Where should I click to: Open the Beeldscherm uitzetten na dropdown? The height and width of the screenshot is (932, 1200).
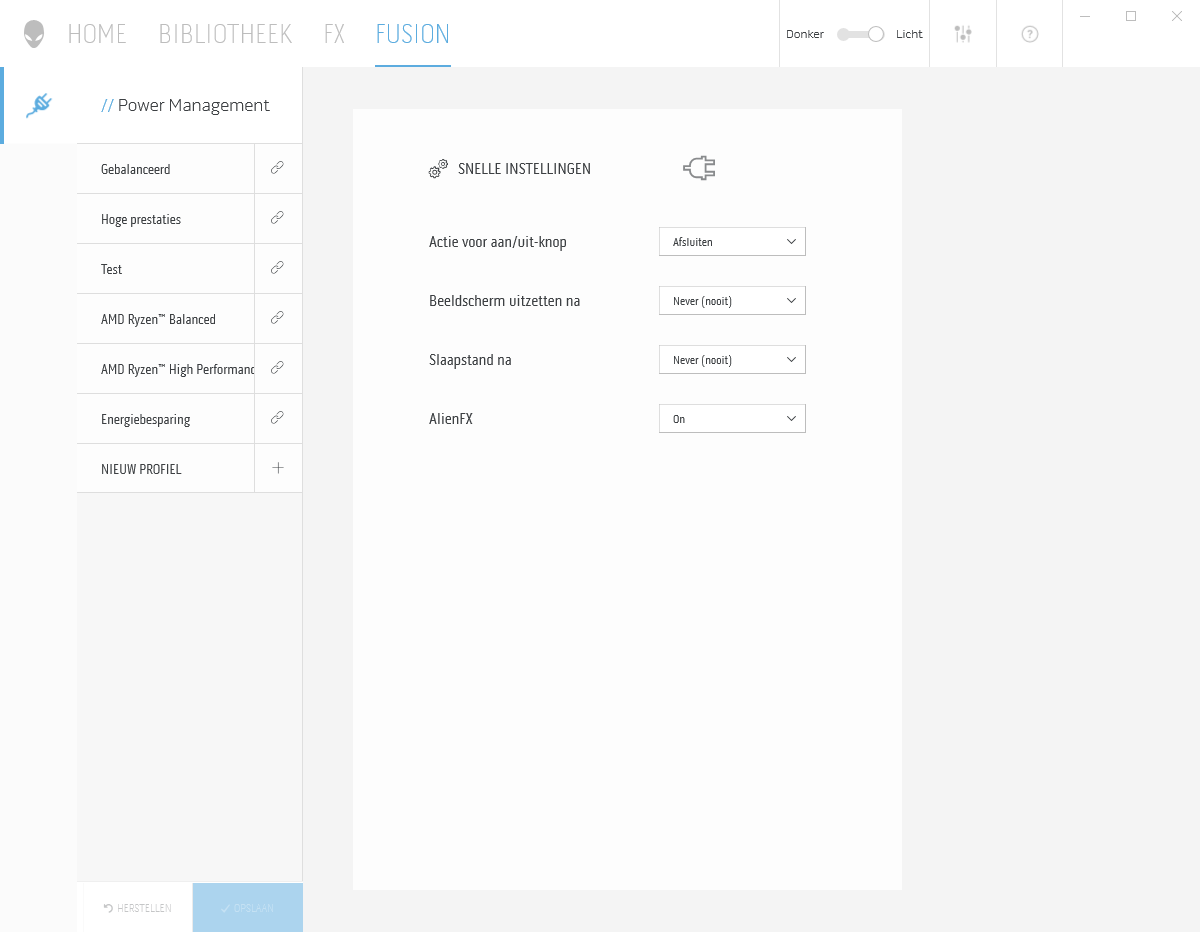pyautogui.click(x=732, y=301)
